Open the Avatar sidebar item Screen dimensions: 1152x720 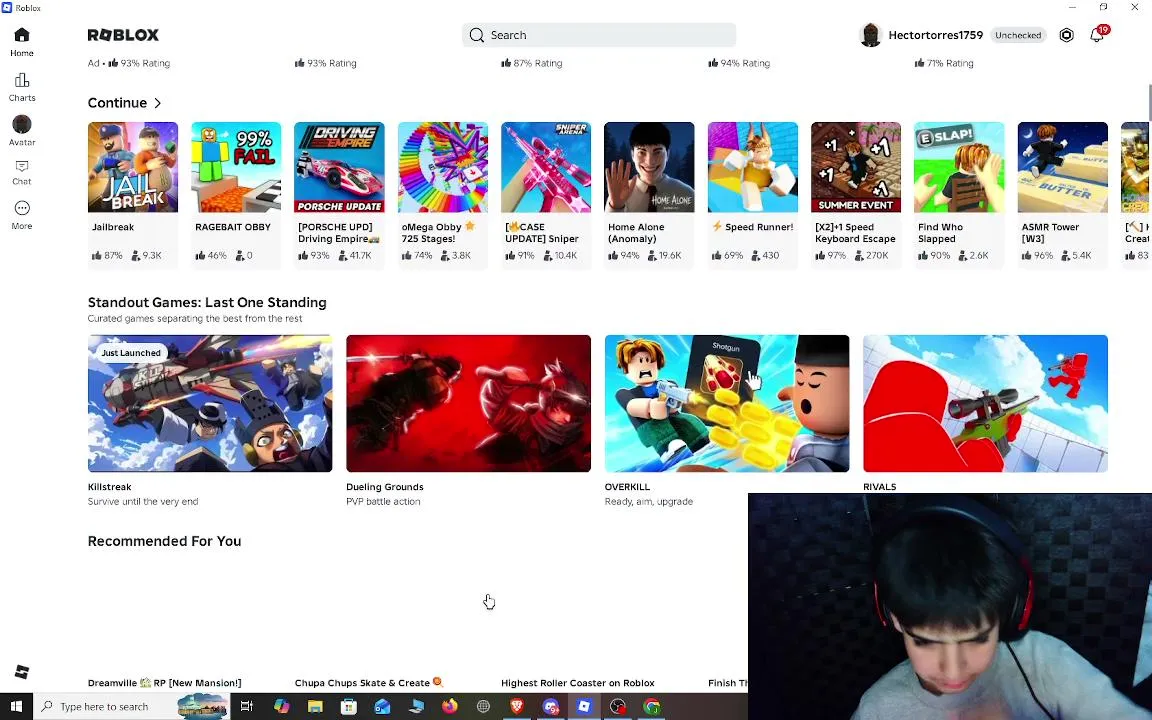click(x=21, y=124)
